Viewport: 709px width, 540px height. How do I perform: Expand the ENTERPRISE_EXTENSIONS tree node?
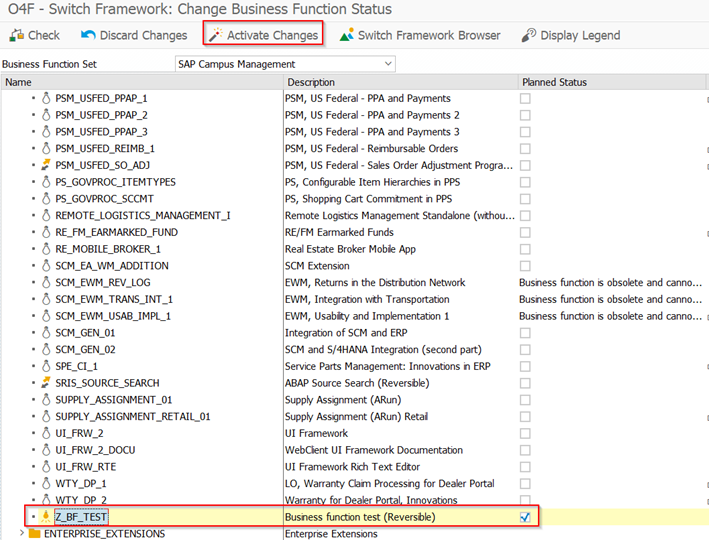point(22,534)
